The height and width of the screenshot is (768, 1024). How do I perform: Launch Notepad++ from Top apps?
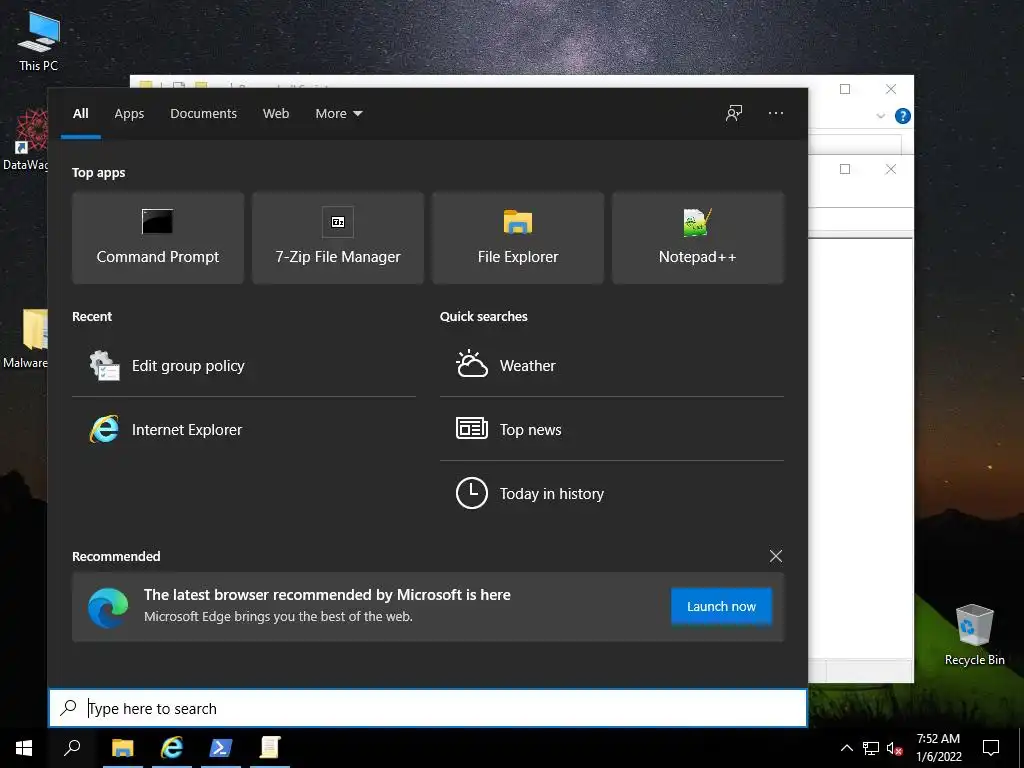coord(697,237)
